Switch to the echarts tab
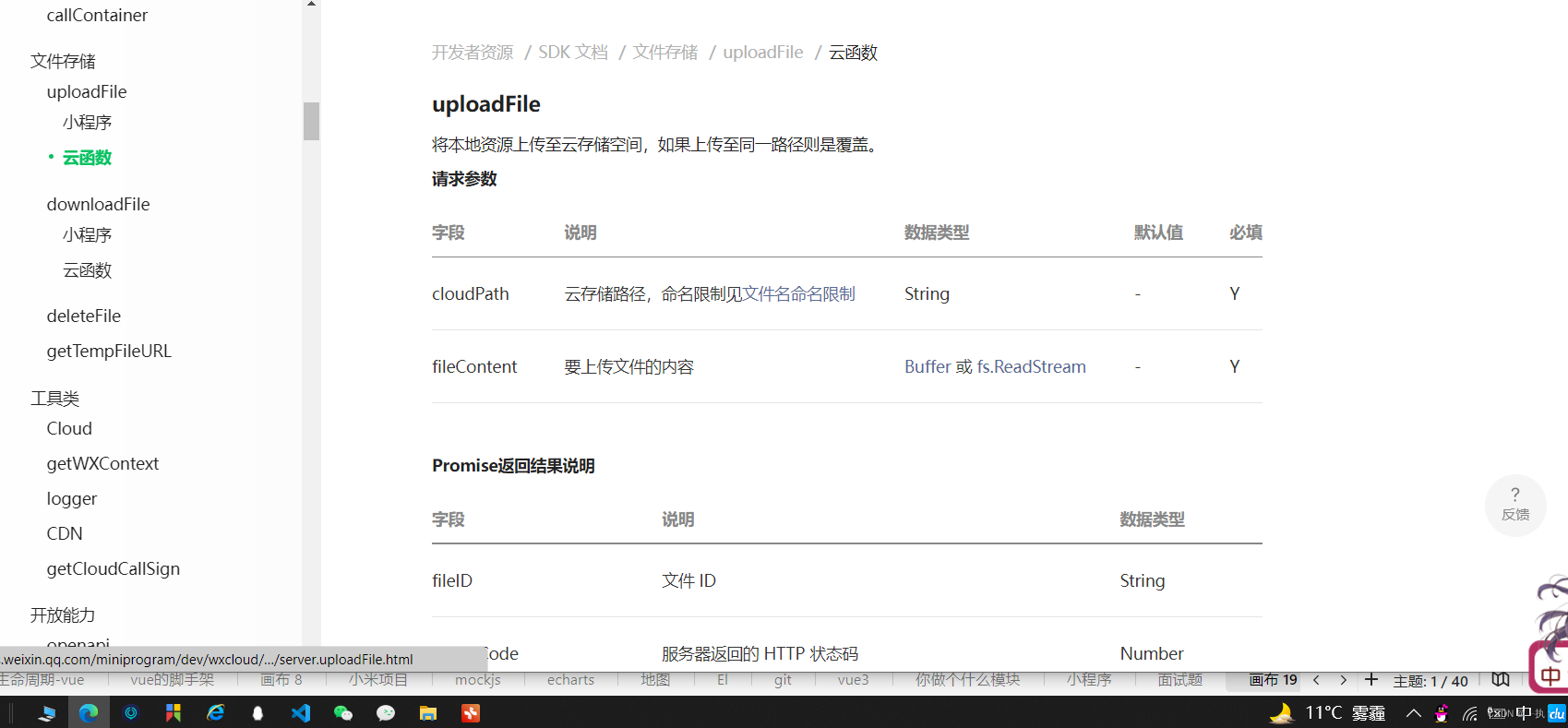Viewport: 1568px width, 728px height. click(x=570, y=680)
